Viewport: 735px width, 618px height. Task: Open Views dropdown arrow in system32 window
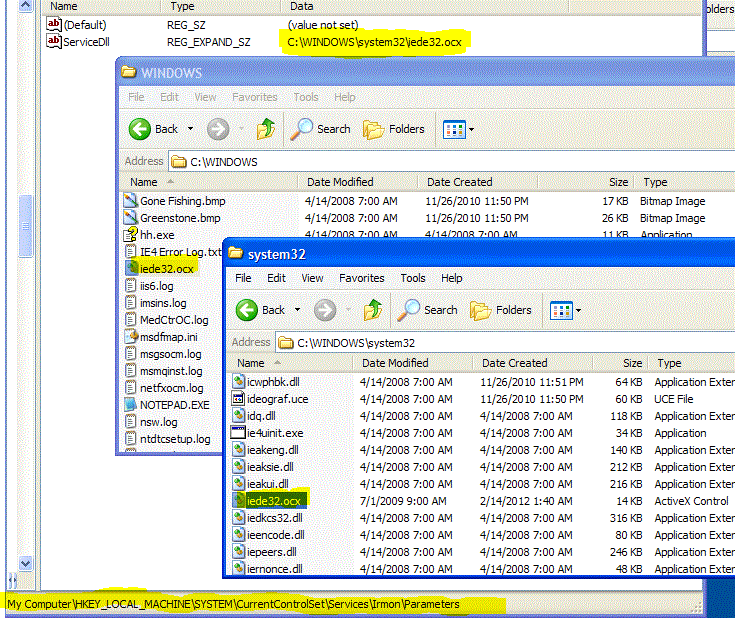578,310
